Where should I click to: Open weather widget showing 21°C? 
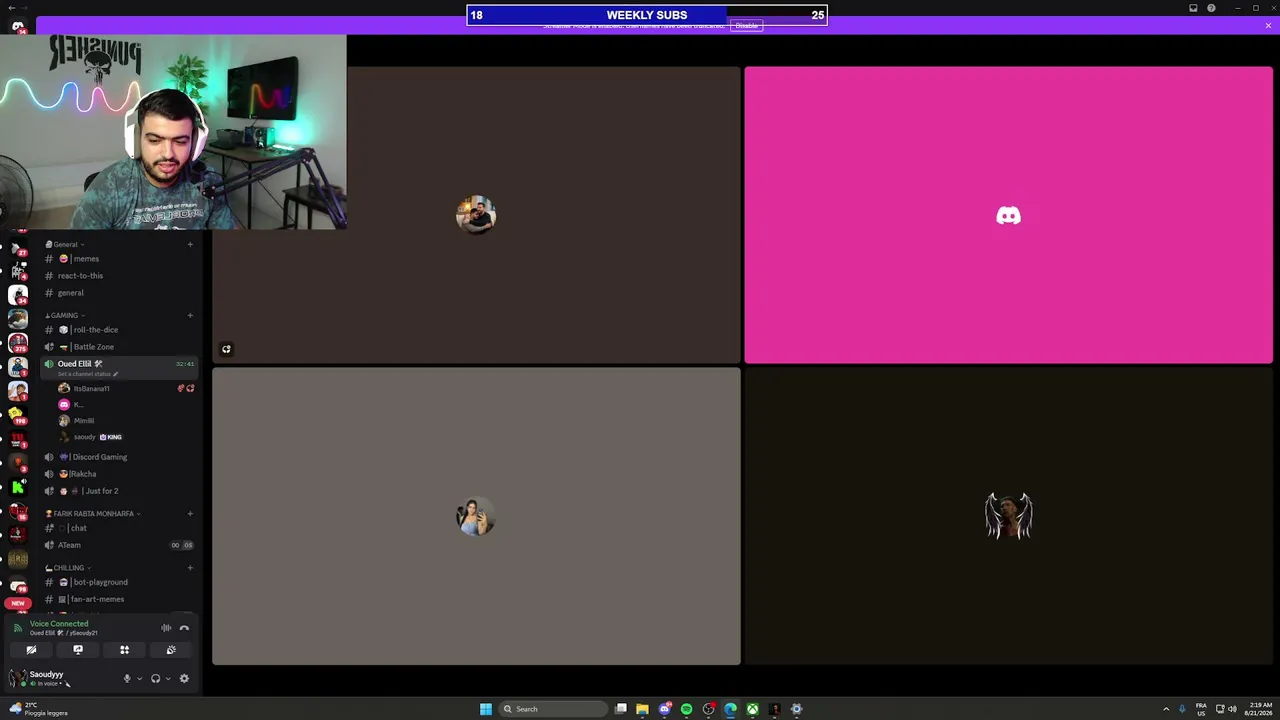tap(40, 709)
